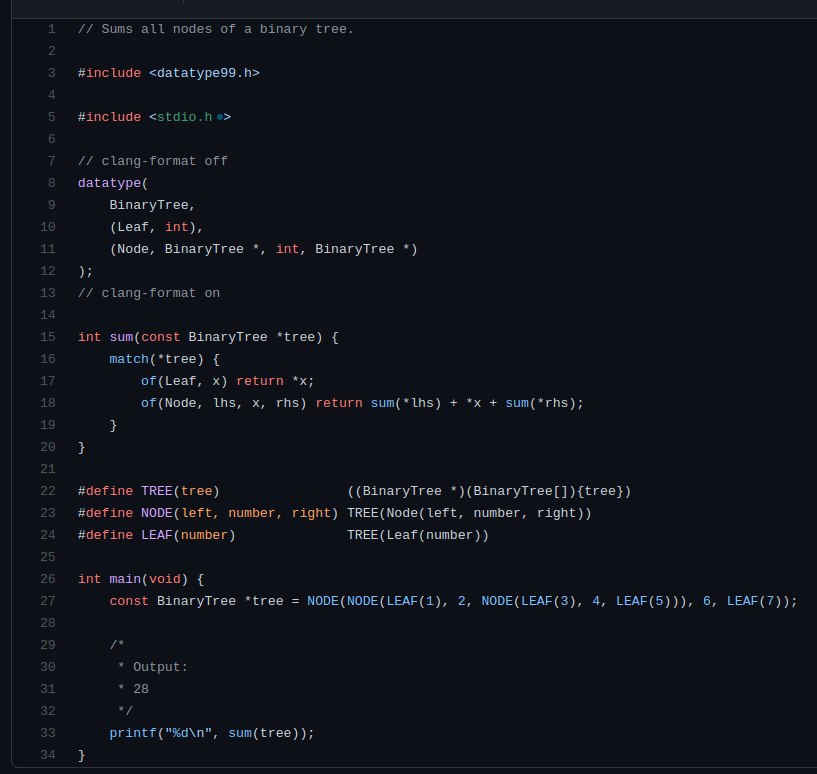Click the match keyword
Screen dimensions: 817x774
[x=129, y=359]
